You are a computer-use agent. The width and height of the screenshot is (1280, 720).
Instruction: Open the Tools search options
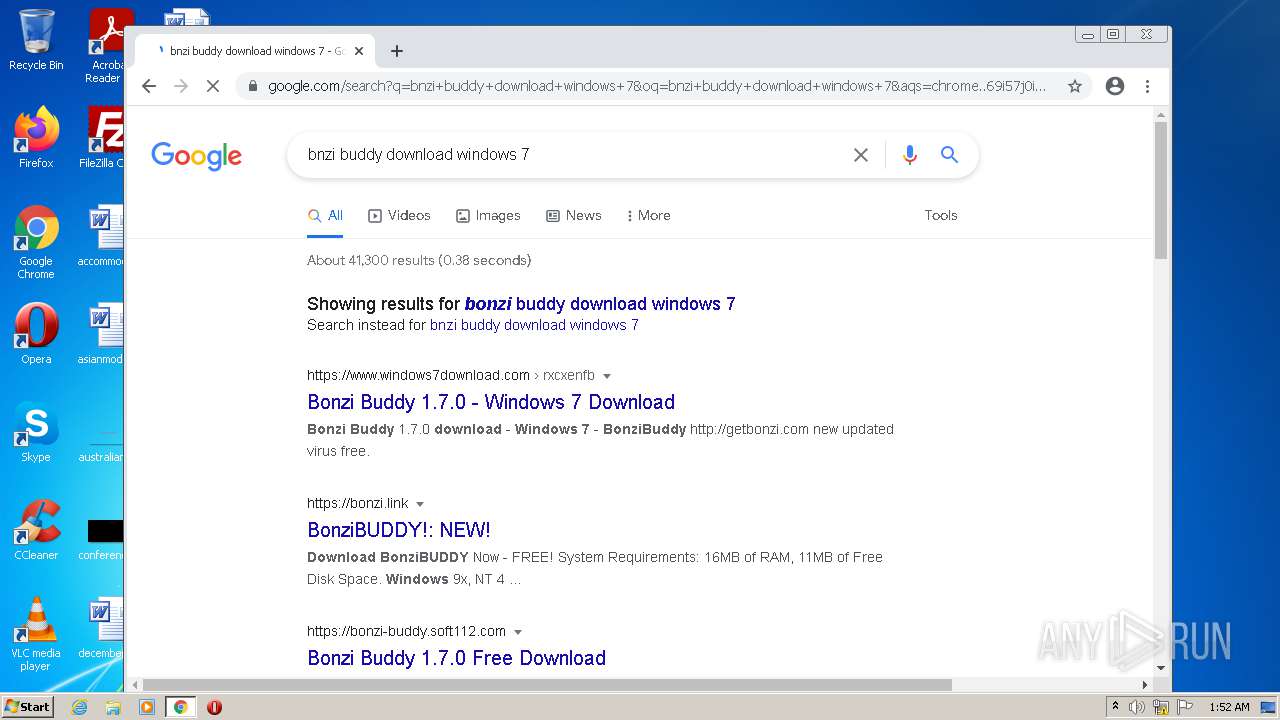941,215
